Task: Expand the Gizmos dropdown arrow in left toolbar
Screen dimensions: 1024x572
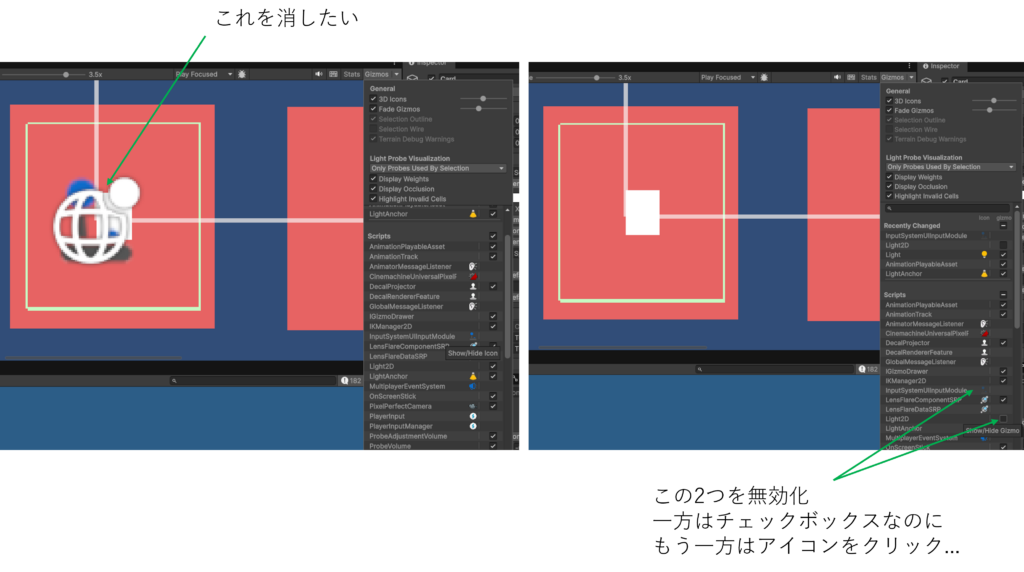Action: click(x=397, y=74)
